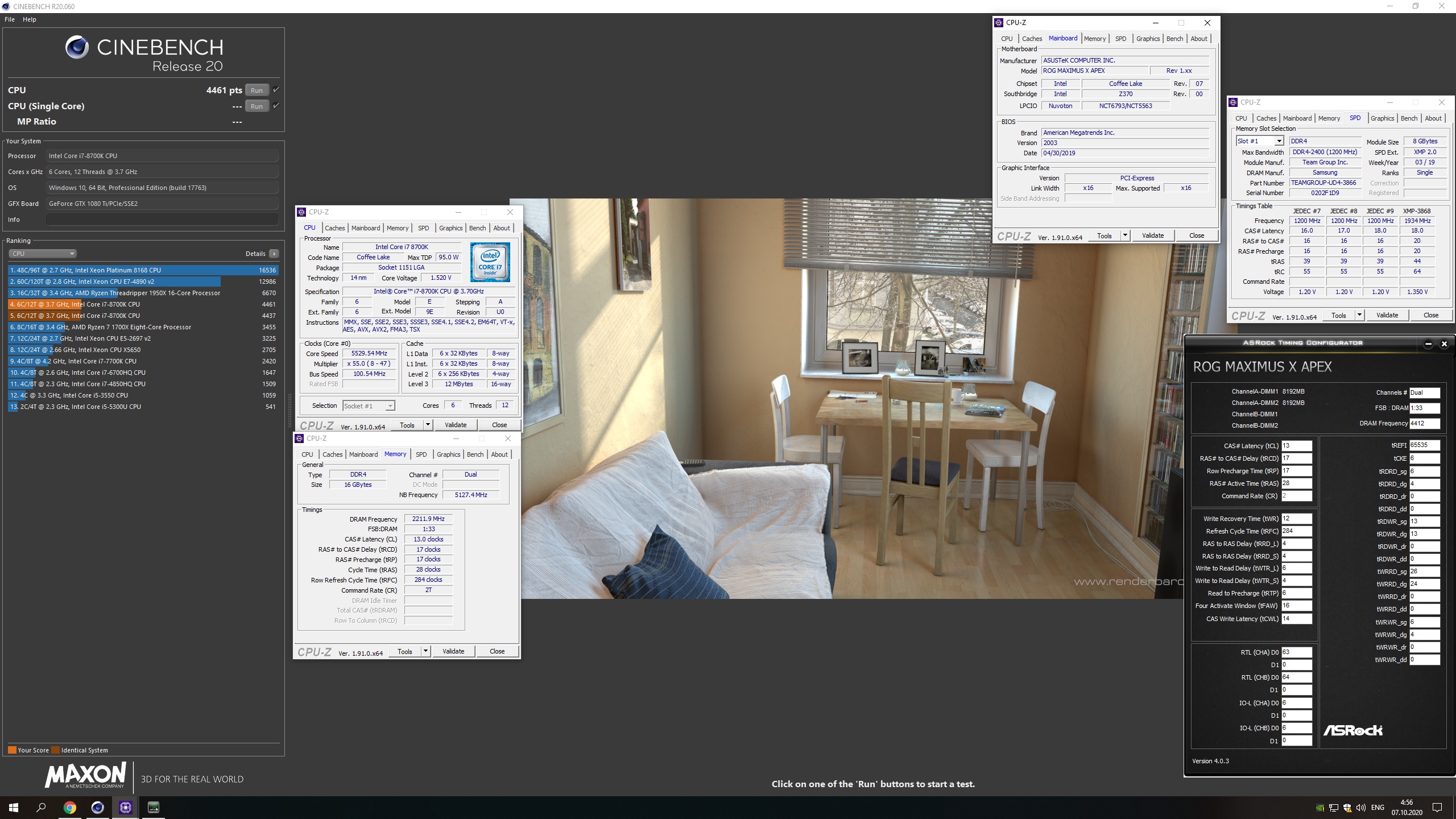Launch Chrome from the taskbar
Screen dimensions: 1456x819
pyautogui.click(x=69, y=808)
